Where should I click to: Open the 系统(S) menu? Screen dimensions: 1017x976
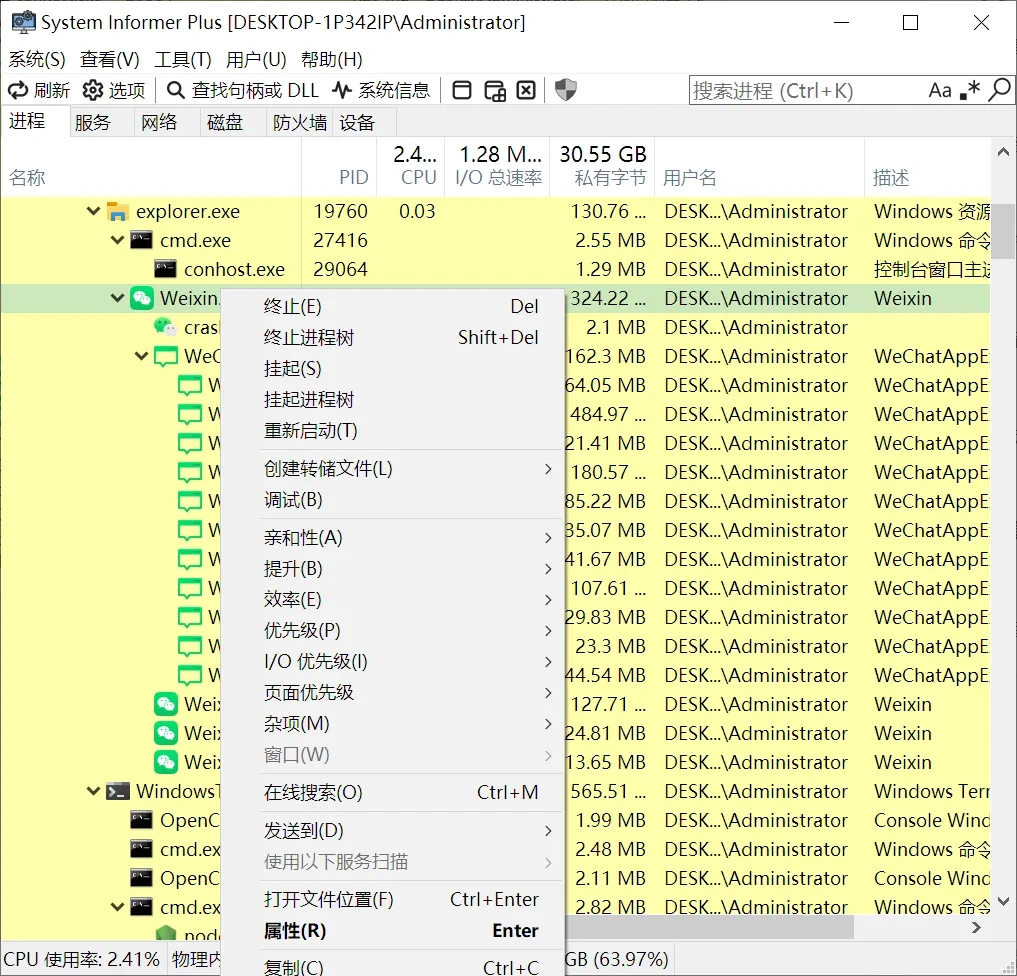tap(37, 60)
